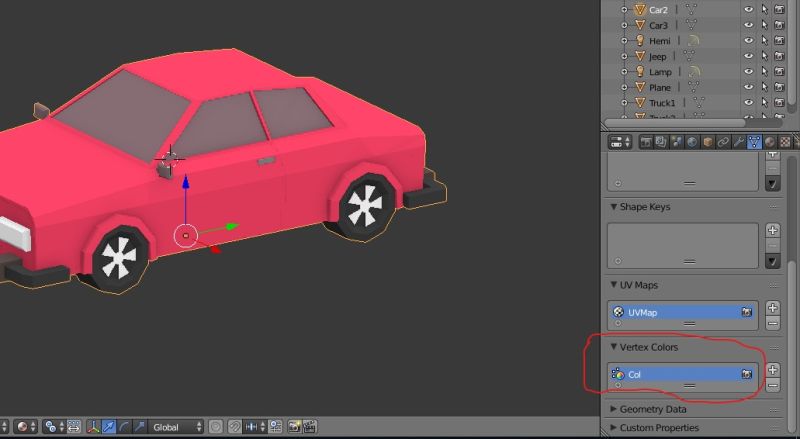Open the Texture checkerboard properties icon

[785, 142]
